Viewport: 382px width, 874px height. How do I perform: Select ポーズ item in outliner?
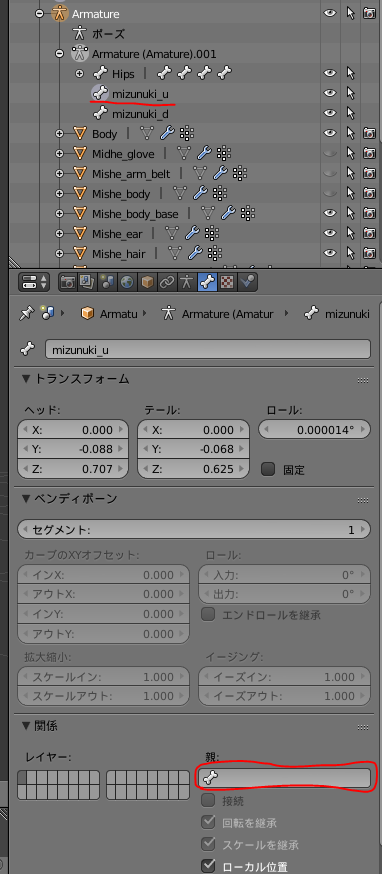[x=108, y=33]
